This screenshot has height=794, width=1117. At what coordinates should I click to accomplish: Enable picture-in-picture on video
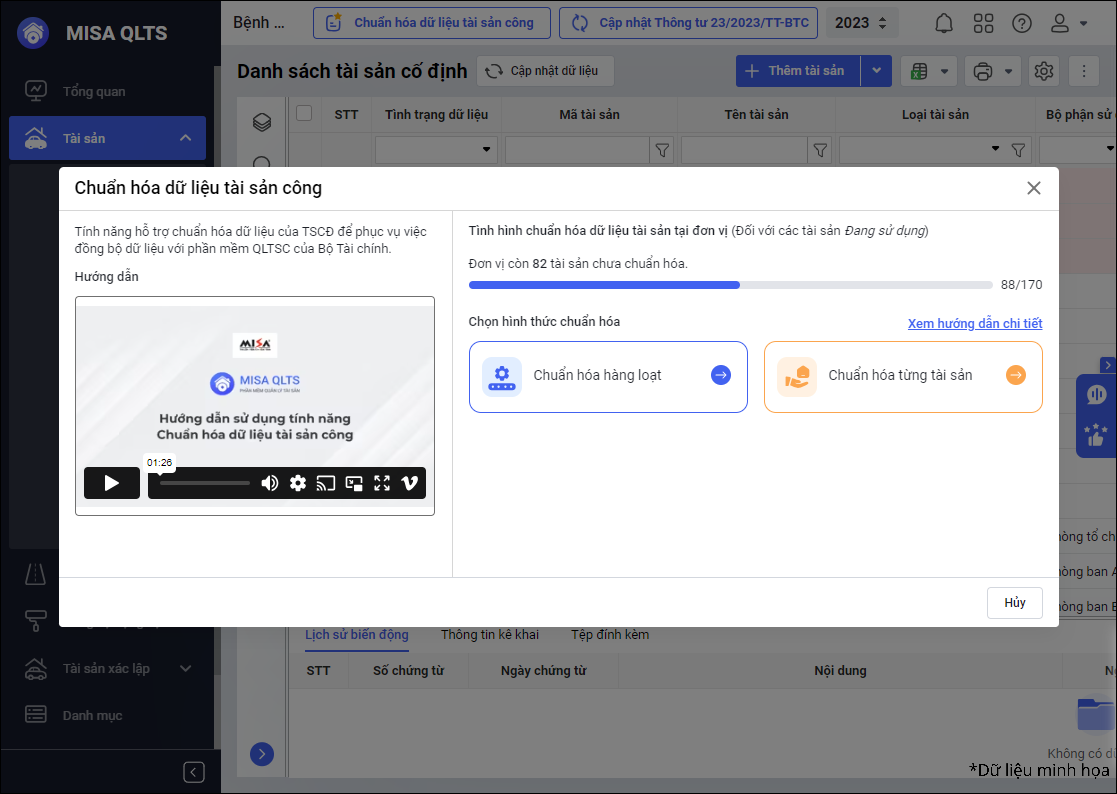coord(354,483)
